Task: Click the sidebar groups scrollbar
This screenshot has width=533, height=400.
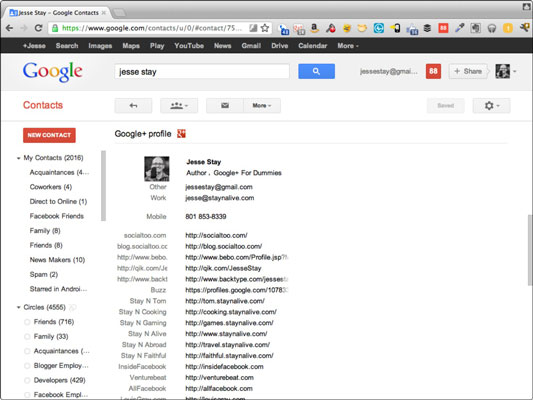Action: (x=103, y=186)
